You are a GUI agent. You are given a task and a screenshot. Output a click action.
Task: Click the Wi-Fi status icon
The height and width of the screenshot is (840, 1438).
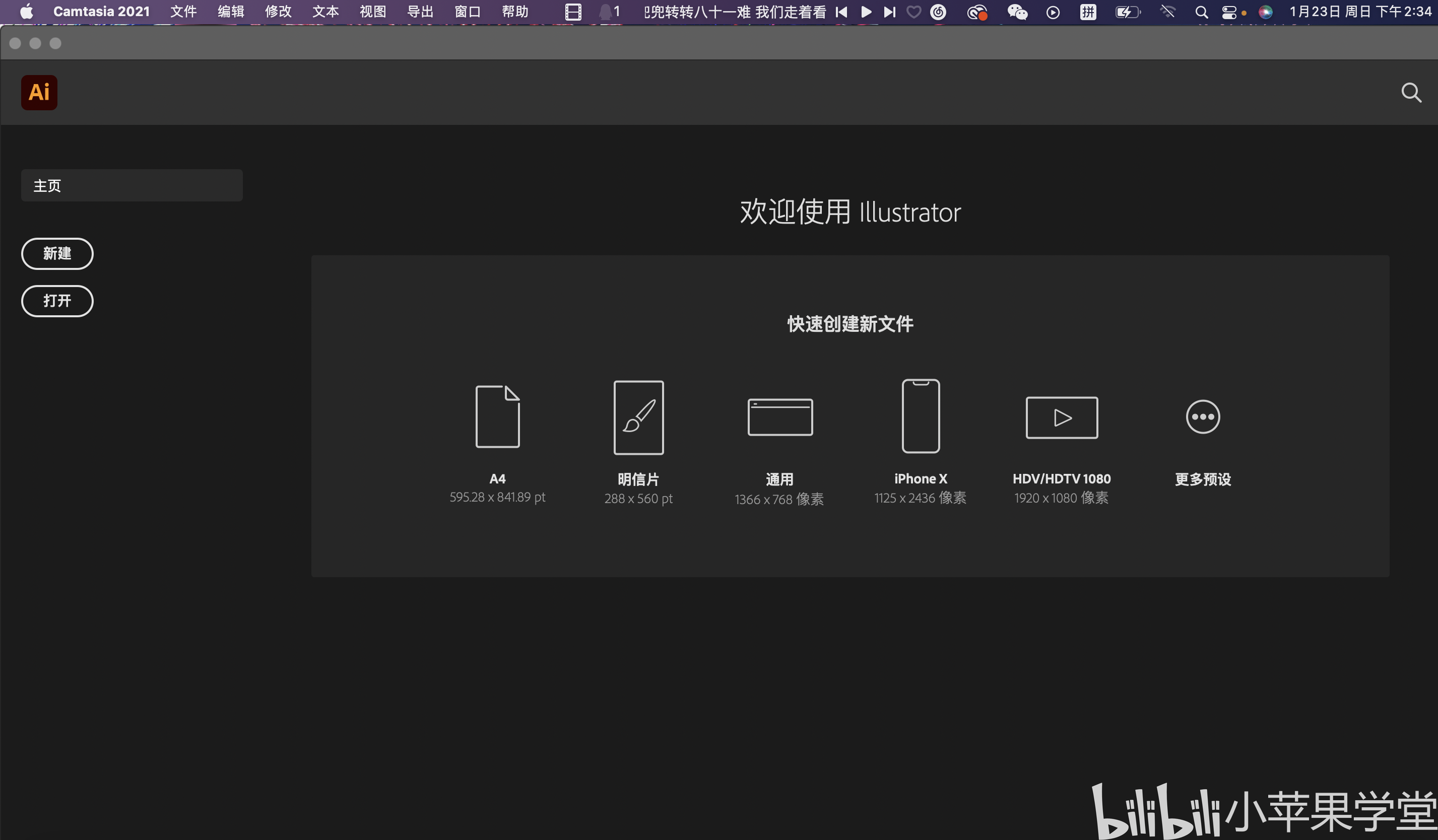(x=1167, y=12)
